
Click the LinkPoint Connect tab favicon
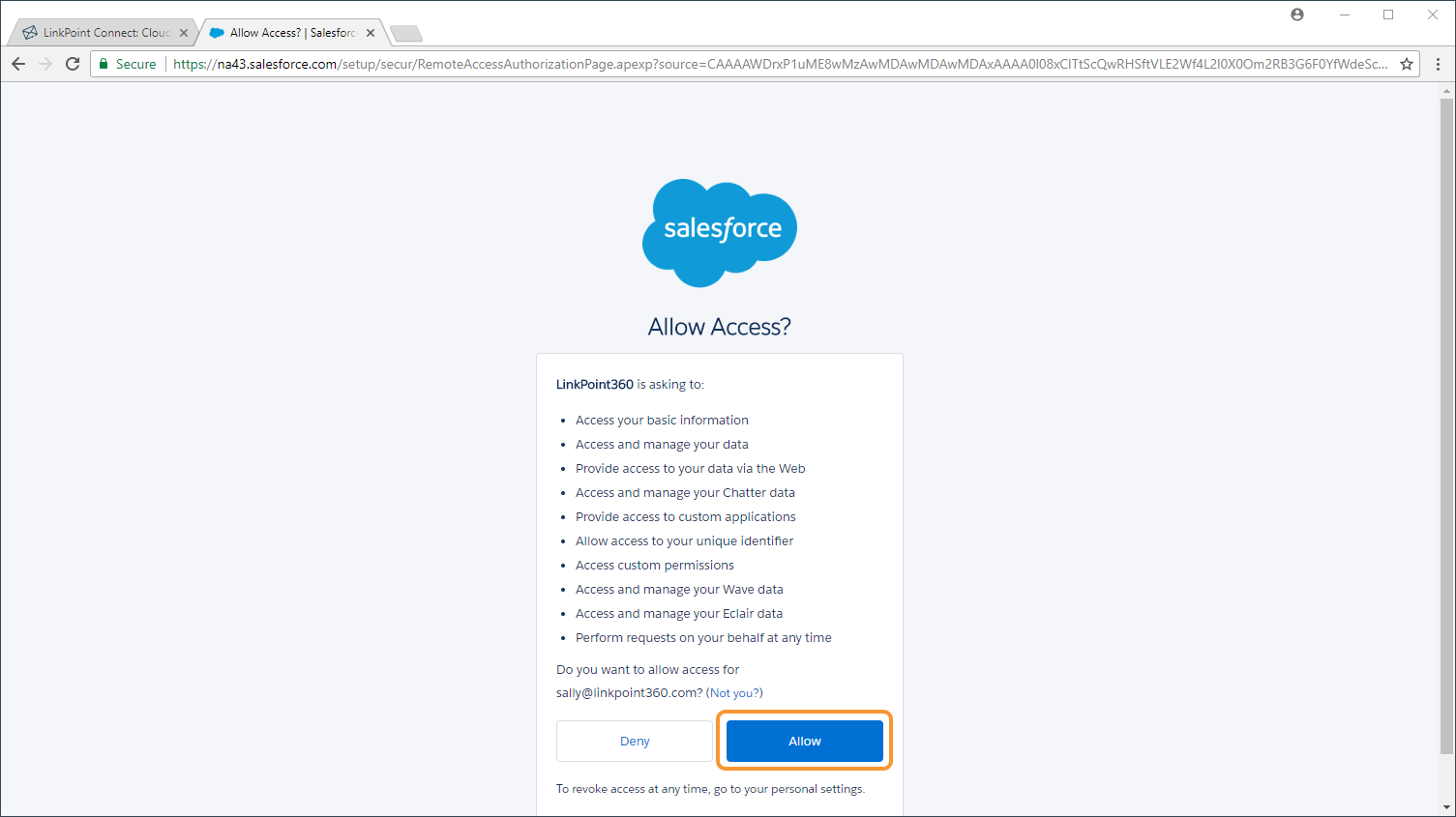coord(30,32)
